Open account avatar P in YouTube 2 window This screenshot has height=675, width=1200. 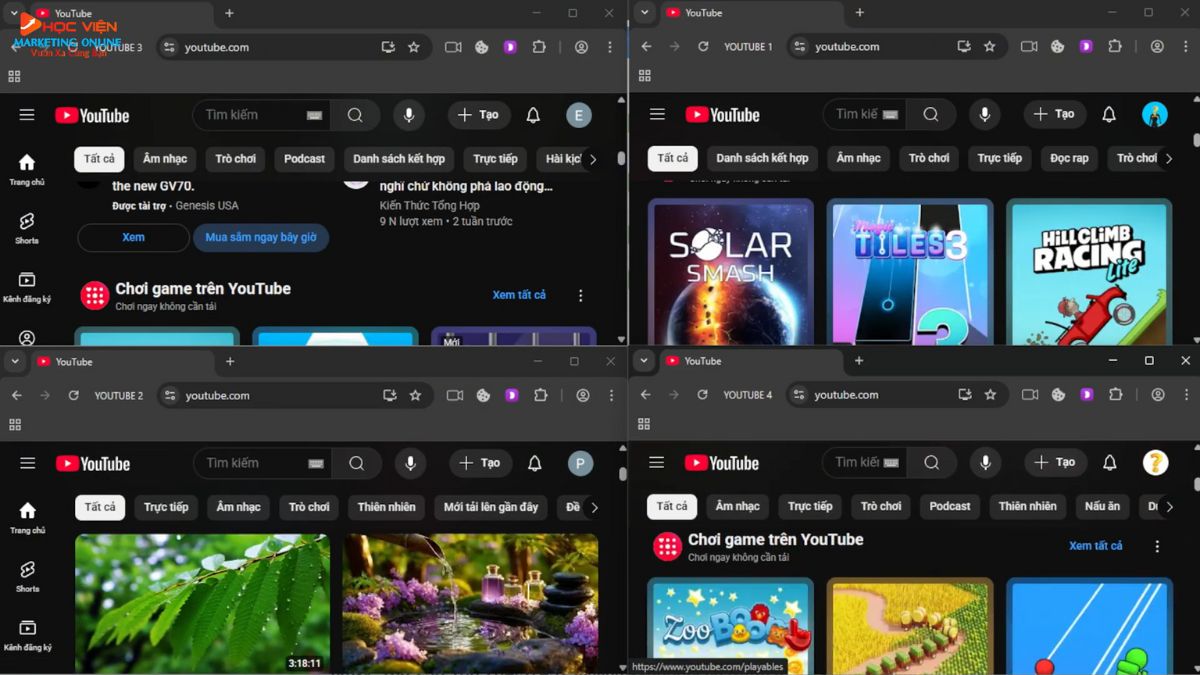(580, 463)
